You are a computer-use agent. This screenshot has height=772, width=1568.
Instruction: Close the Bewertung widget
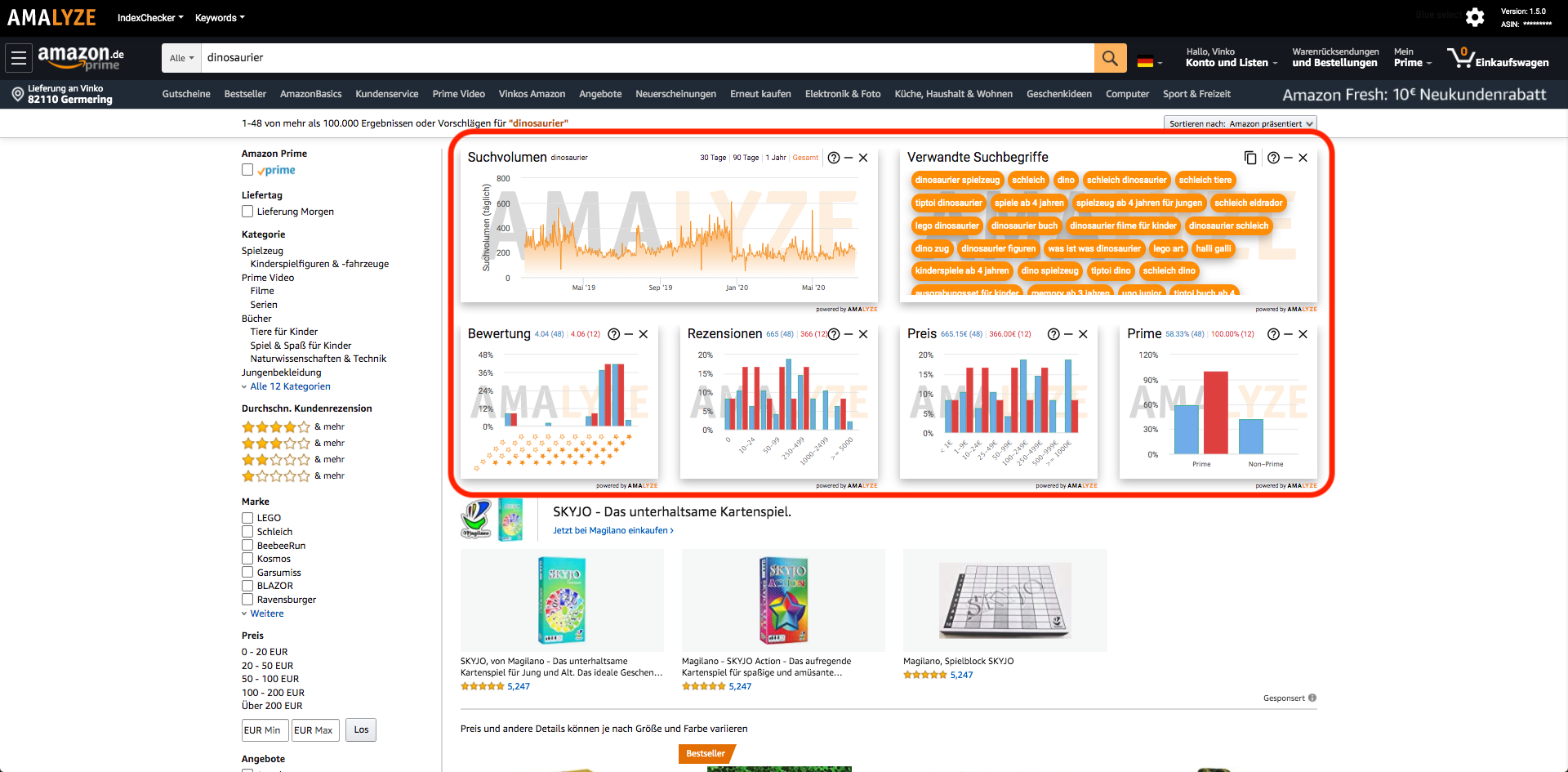pyautogui.click(x=644, y=334)
